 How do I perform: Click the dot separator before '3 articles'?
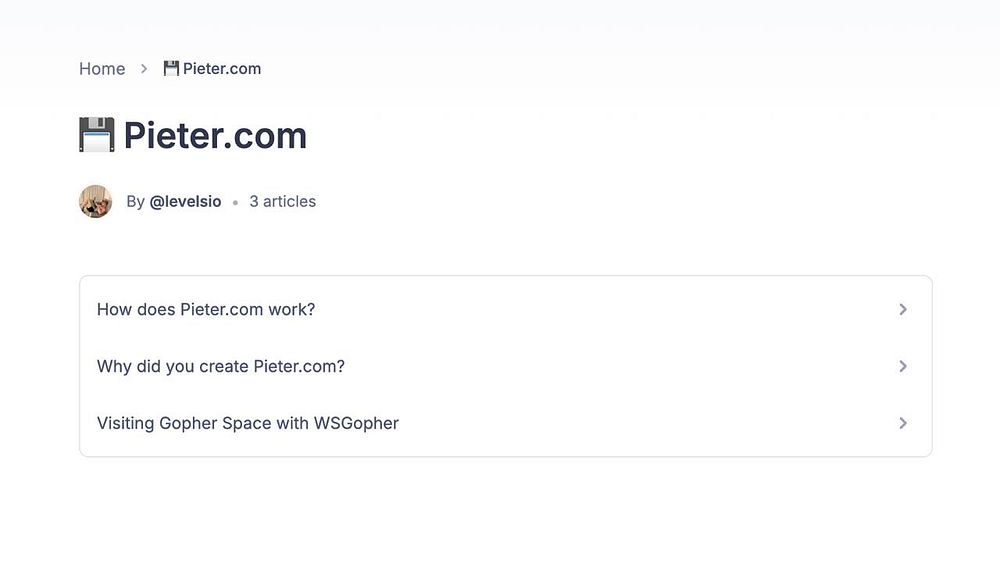pos(235,202)
